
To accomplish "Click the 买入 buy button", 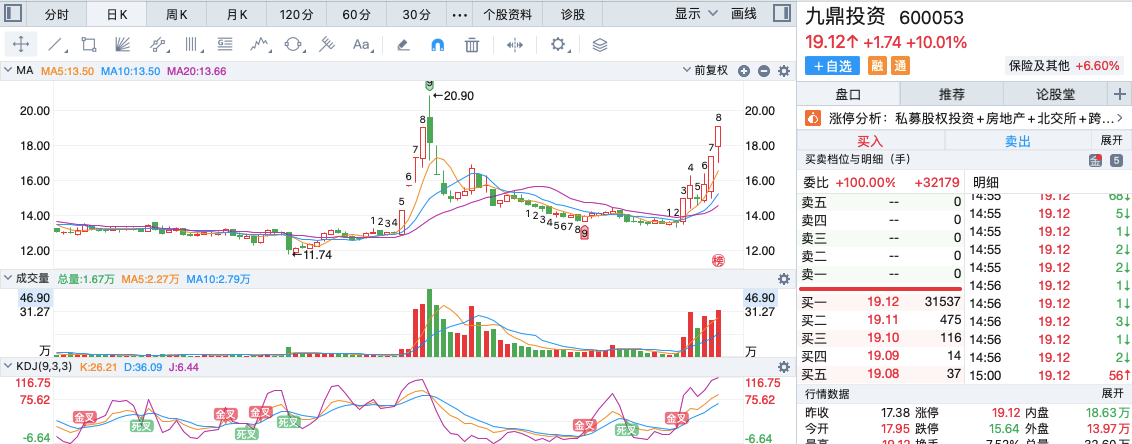I will 870,141.
